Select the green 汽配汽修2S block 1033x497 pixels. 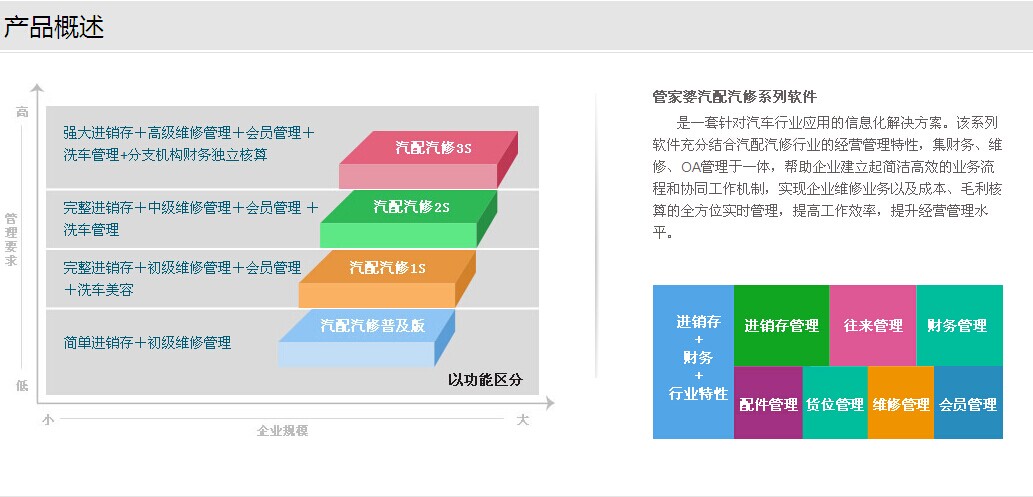pyautogui.click(x=411, y=208)
